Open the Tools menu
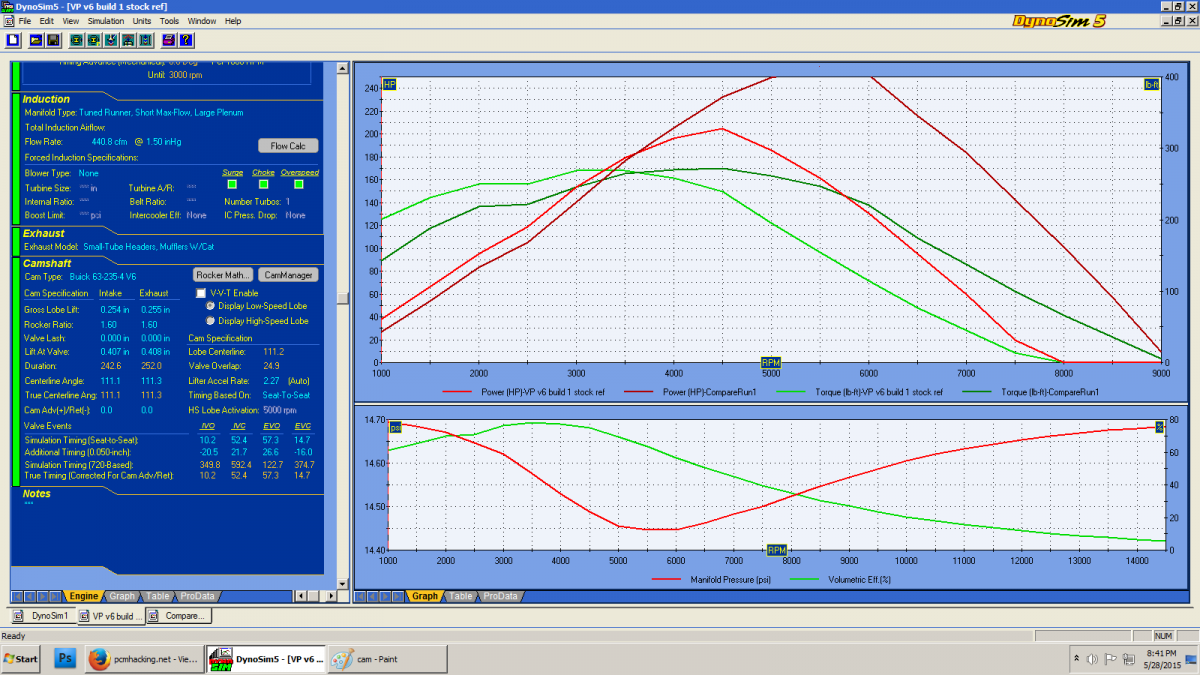The image size is (1200, 675). (169, 20)
